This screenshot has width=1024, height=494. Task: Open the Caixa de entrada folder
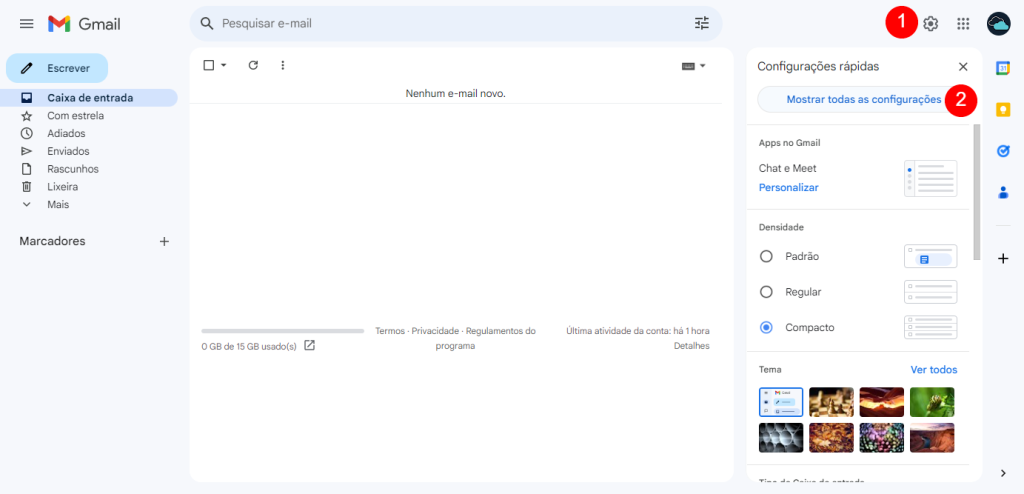pos(89,98)
